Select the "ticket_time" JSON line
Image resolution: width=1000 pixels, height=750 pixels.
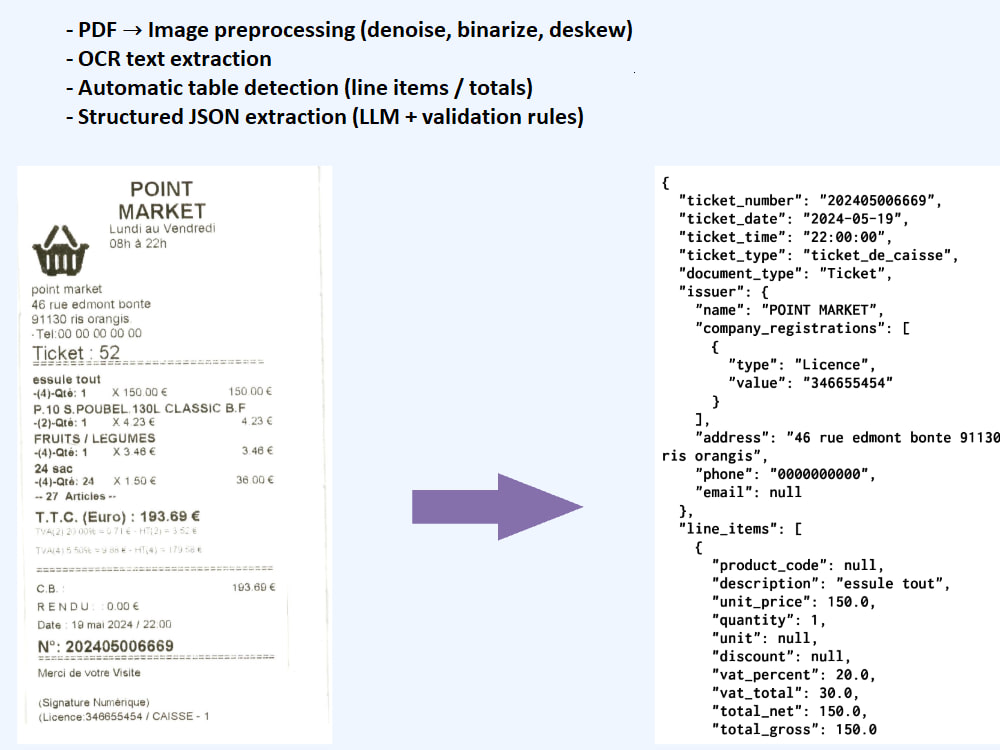(785, 237)
